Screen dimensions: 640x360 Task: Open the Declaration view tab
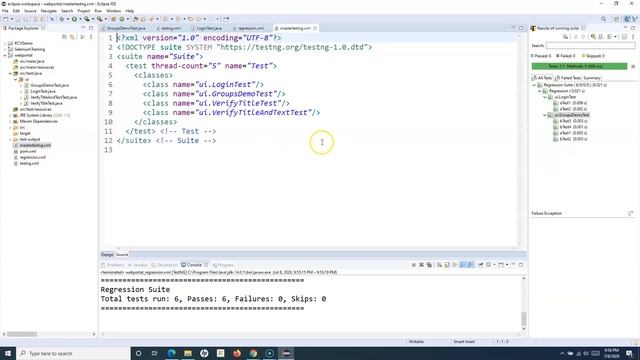[164, 265]
